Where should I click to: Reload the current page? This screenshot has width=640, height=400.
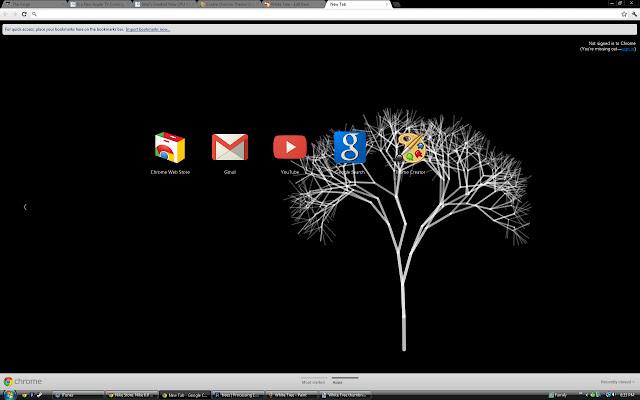[24, 14]
